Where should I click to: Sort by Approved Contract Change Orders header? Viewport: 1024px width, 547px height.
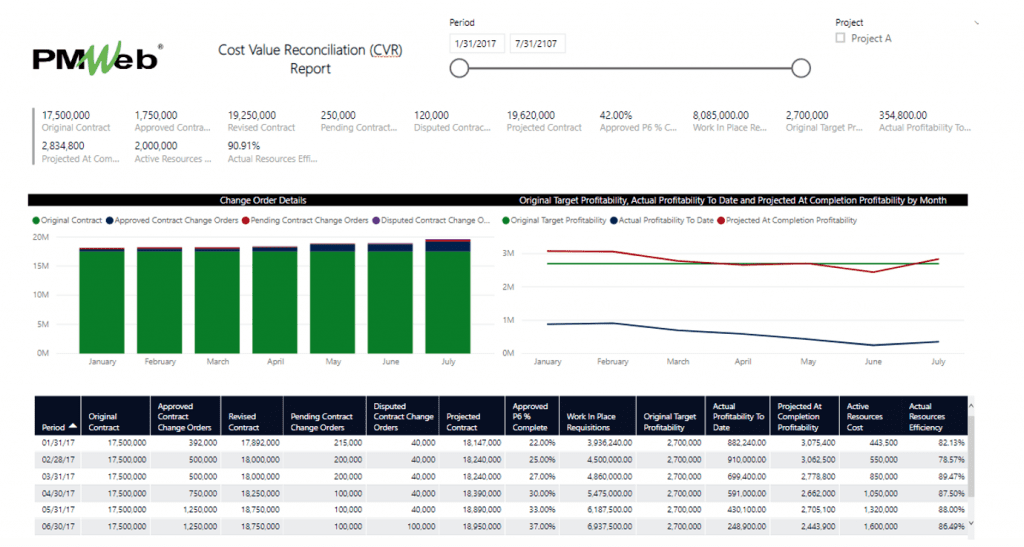185,415
